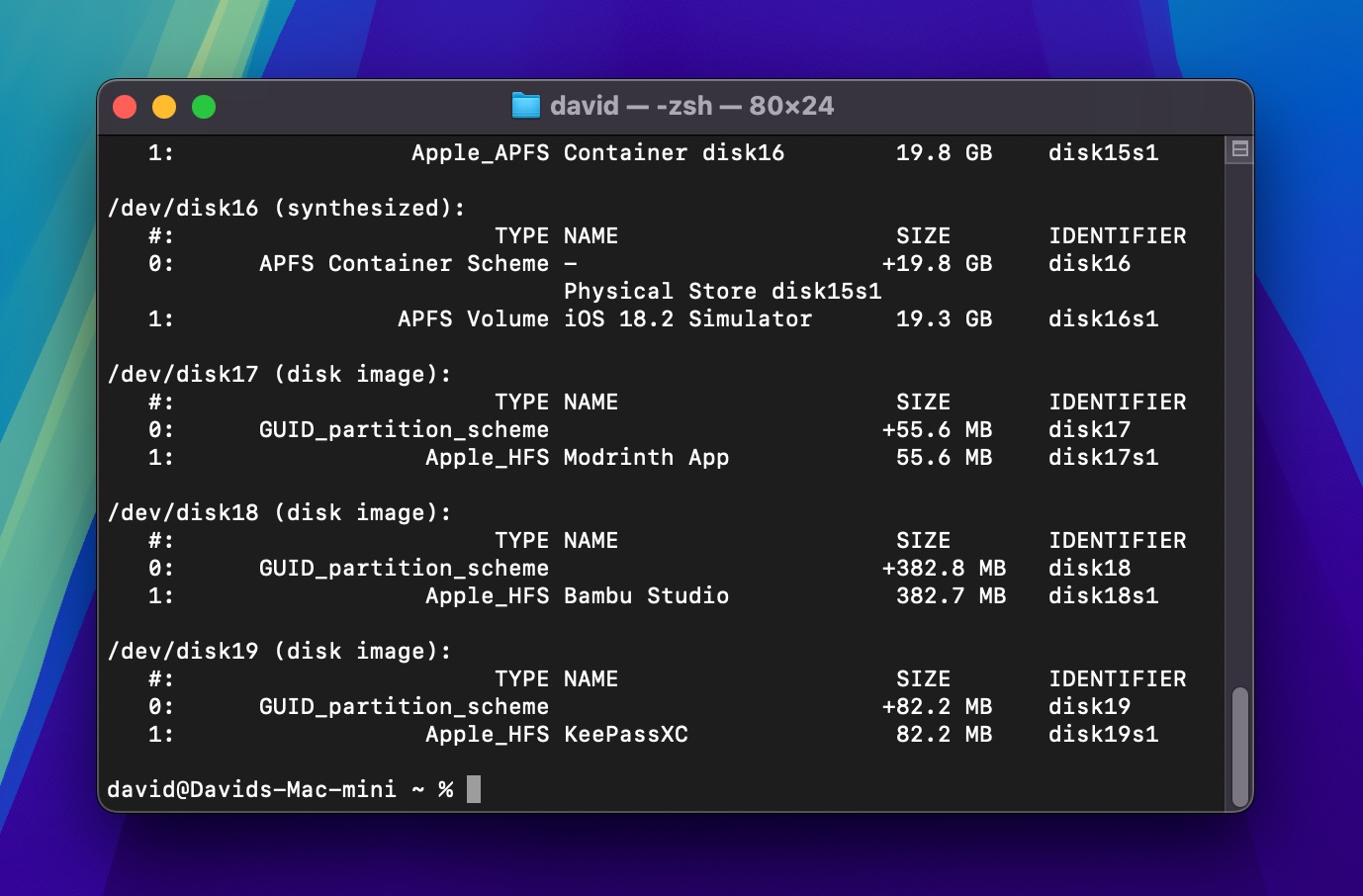Click the type 'APFS Container Scheme'
Viewport: 1363px width, 896px height.
[404, 263]
